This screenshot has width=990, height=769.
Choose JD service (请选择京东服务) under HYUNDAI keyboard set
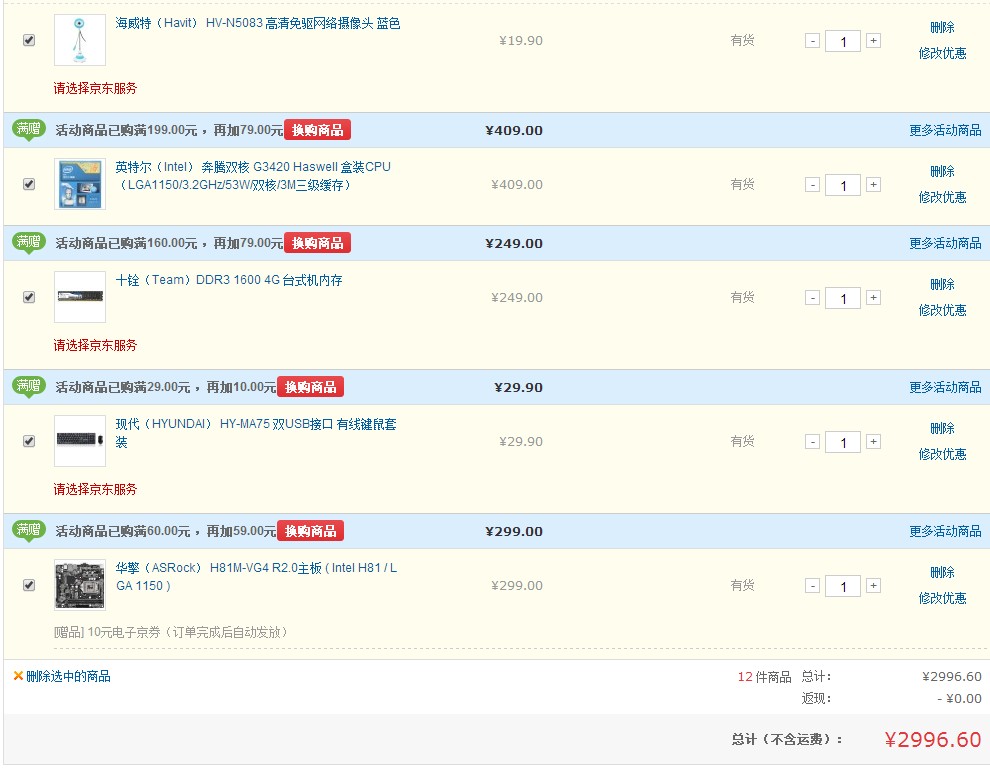pyautogui.click(x=95, y=489)
